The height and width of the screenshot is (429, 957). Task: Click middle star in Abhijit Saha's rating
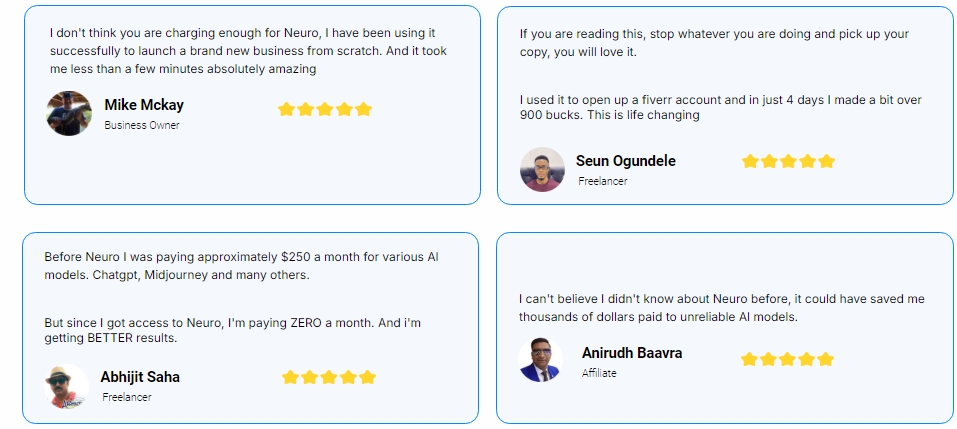(x=329, y=377)
